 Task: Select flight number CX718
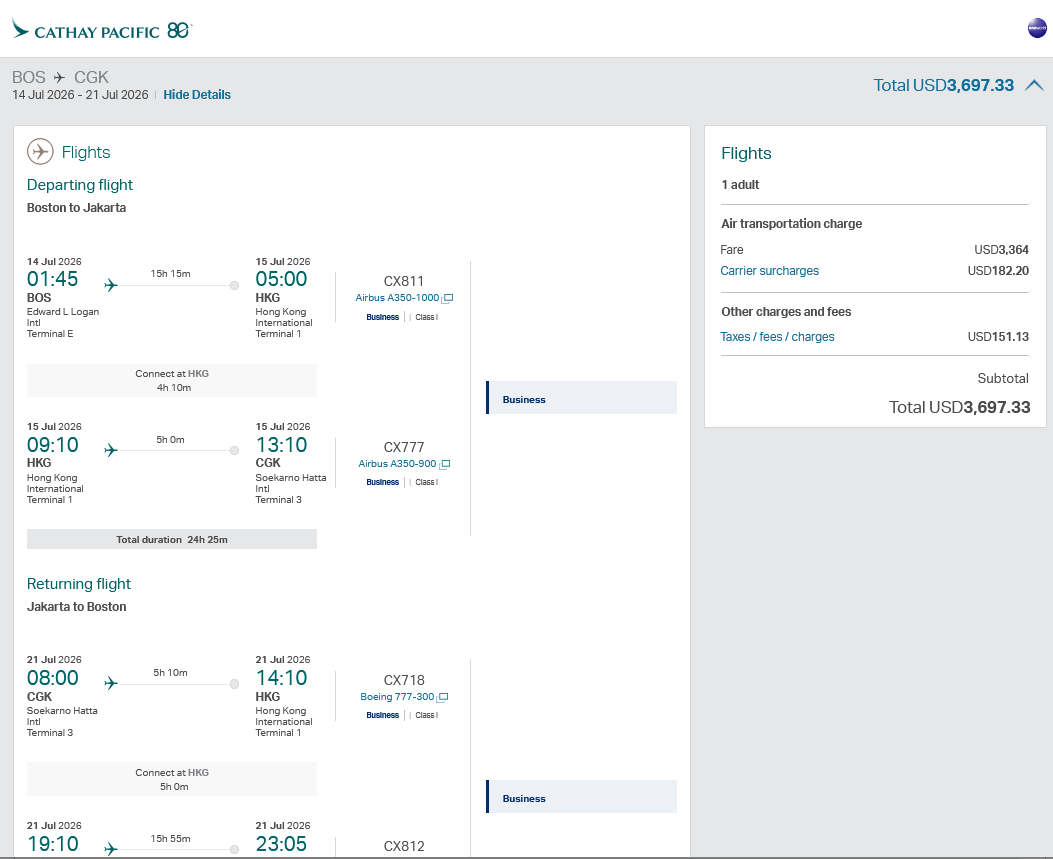[x=404, y=680]
